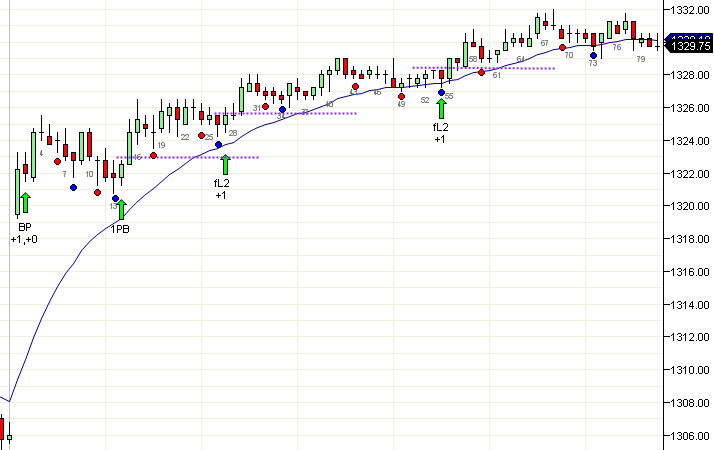Select the 1316.00 price axis label
This screenshot has width=714, height=450.
(689, 271)
